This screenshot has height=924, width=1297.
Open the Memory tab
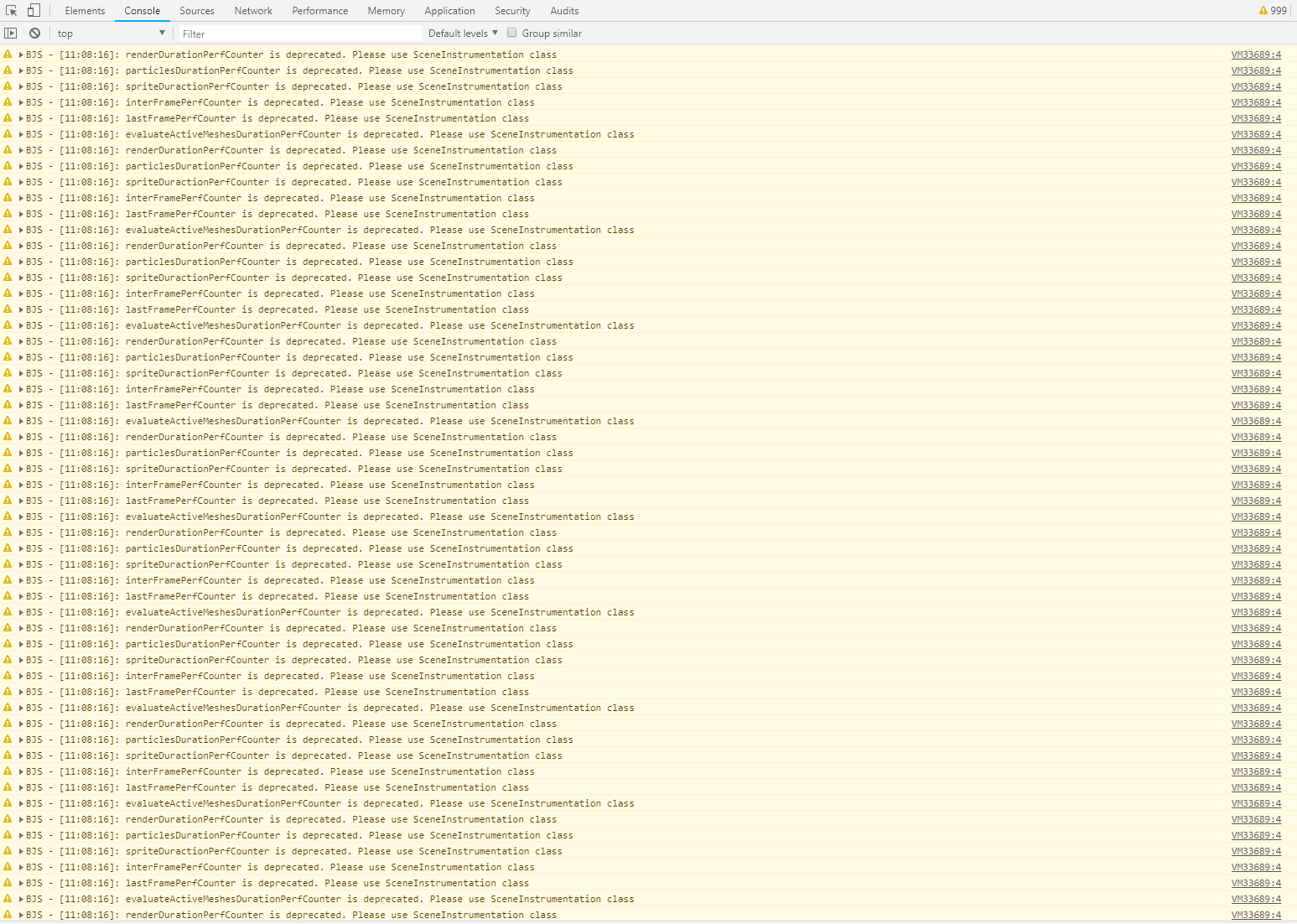386,11
